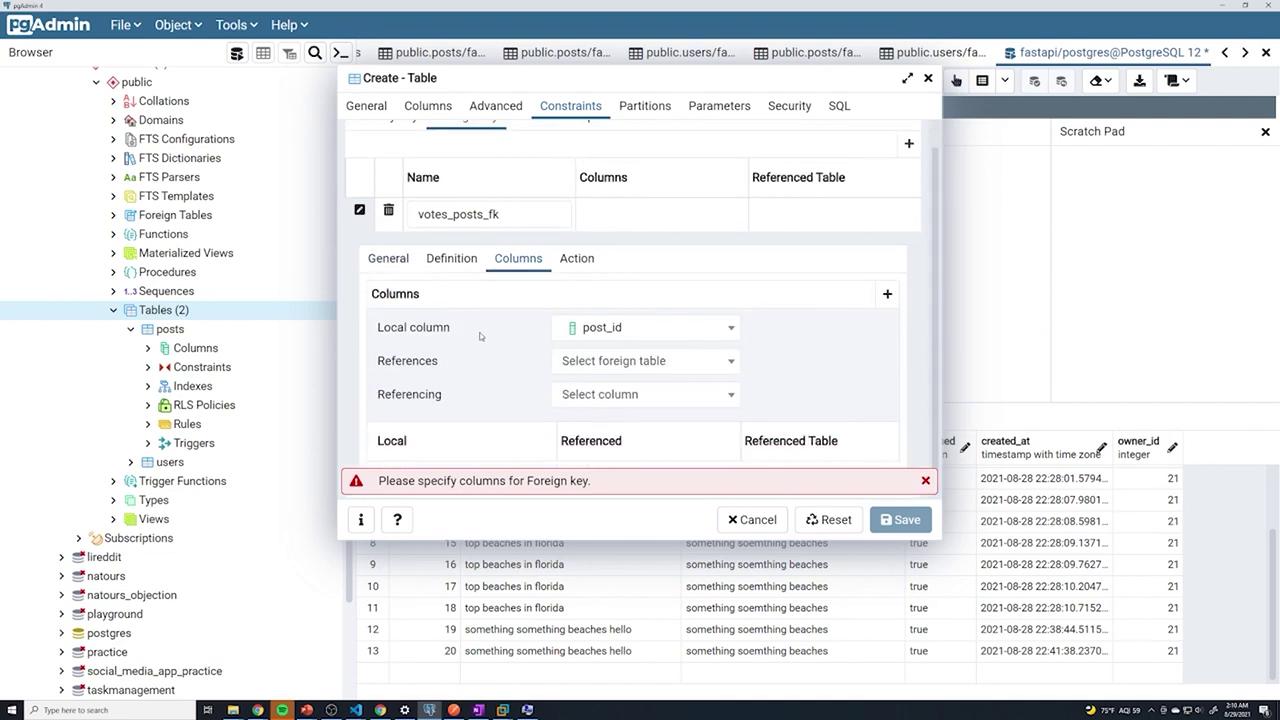Open the dialog help question-mark button
This screenshot has height=720, width=1280.
click(x=397, y=520)
